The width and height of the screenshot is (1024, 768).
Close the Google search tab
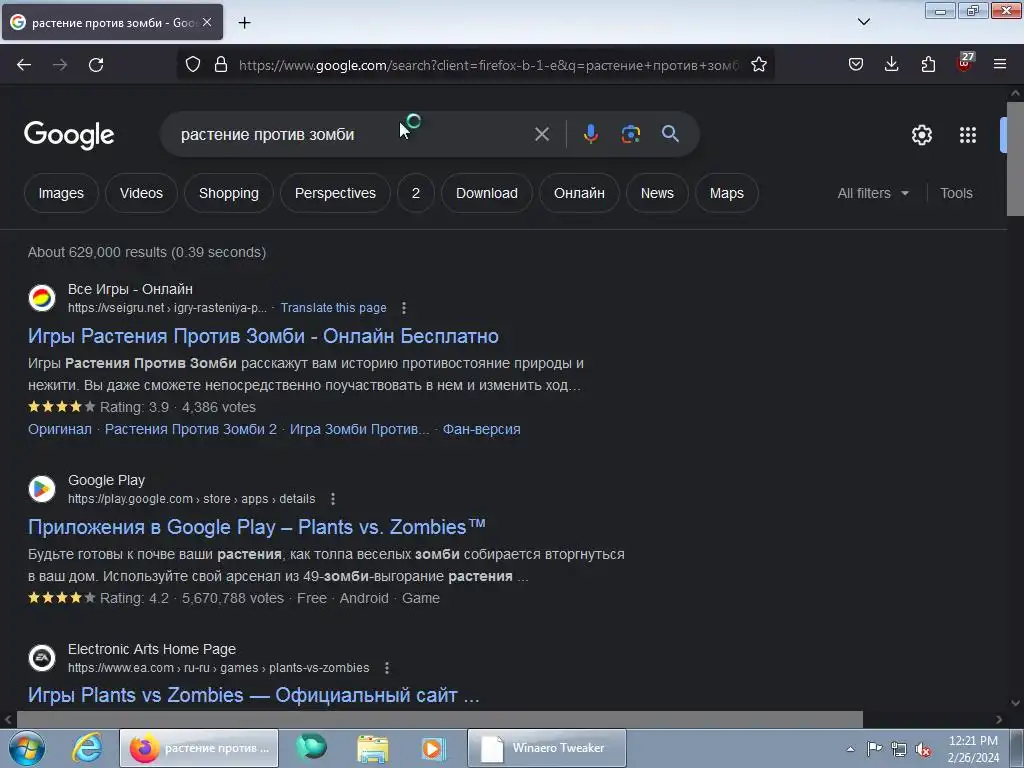[x=207, y=22]
